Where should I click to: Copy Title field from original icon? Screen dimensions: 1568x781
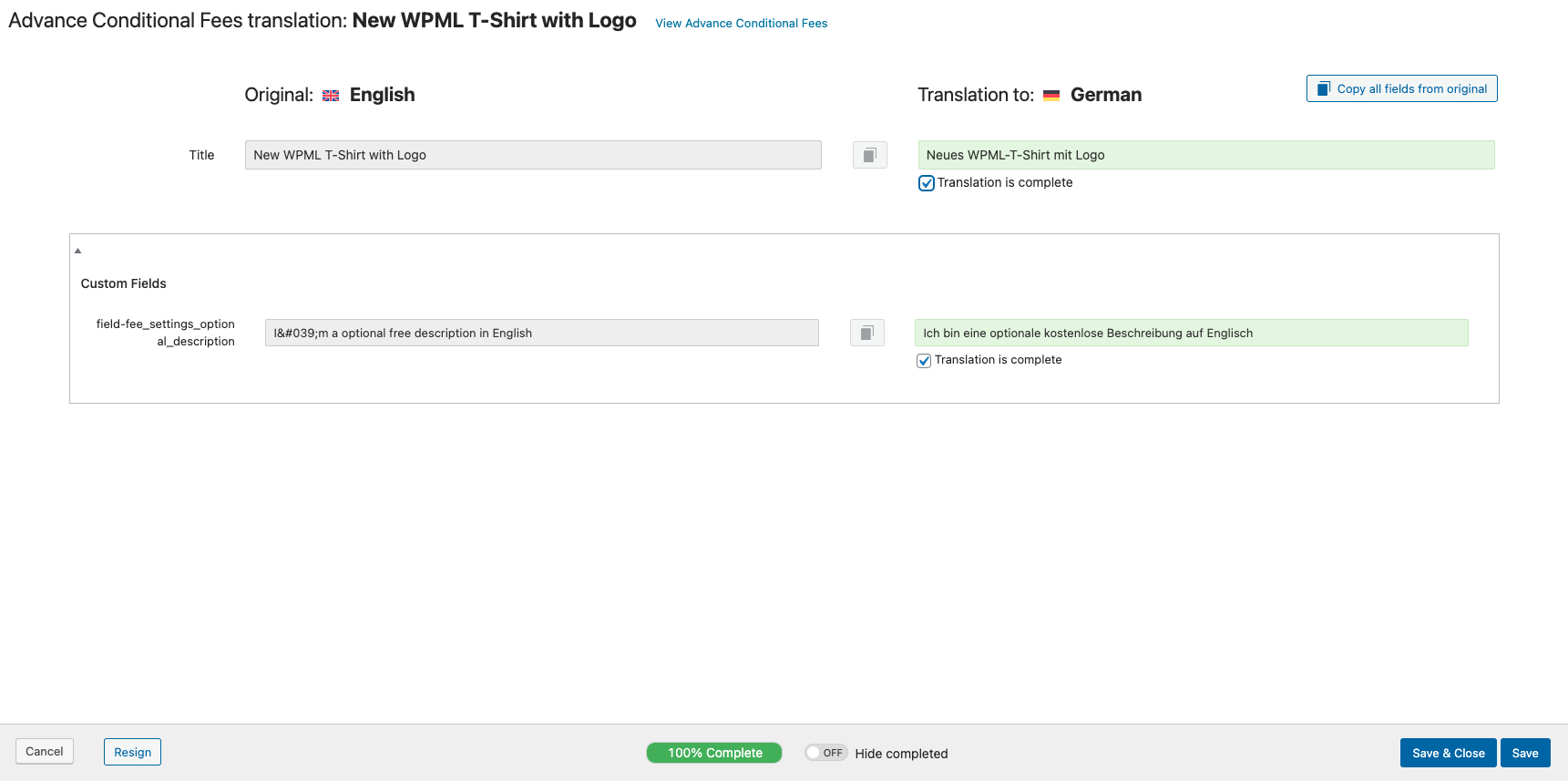tap(870, 155)
